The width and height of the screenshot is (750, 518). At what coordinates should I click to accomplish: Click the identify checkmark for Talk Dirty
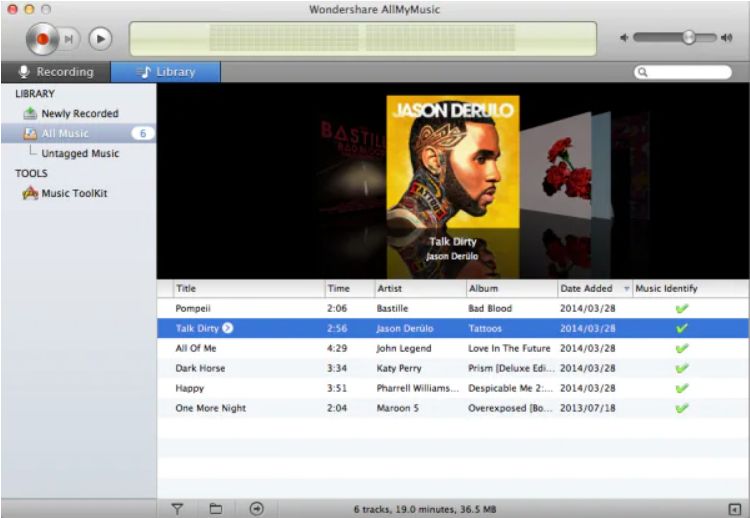click(682, 328)
